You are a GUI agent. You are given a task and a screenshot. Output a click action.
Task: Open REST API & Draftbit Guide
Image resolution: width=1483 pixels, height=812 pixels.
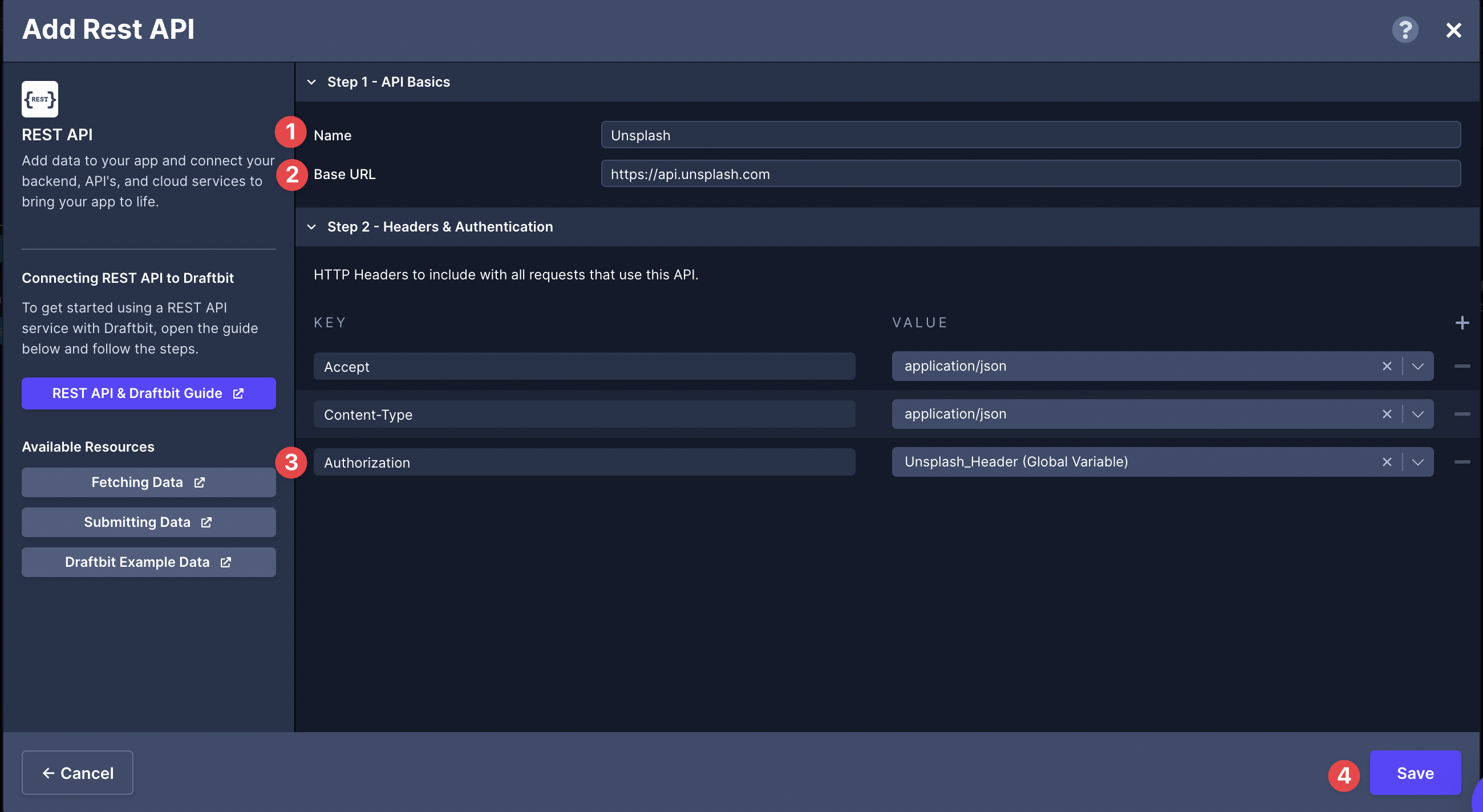[148, 393]
